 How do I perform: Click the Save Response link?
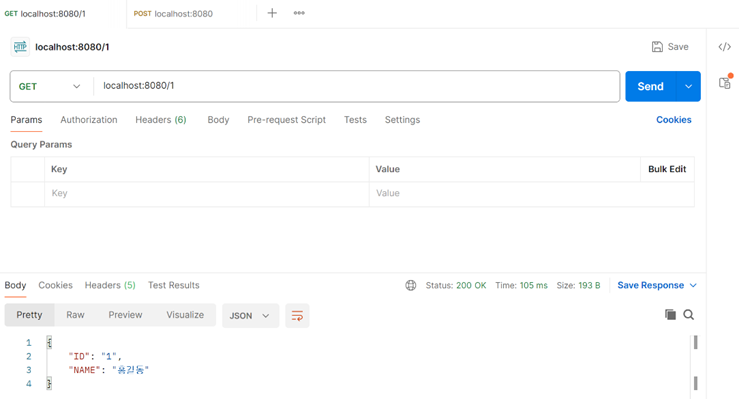(x=650, y=285)
